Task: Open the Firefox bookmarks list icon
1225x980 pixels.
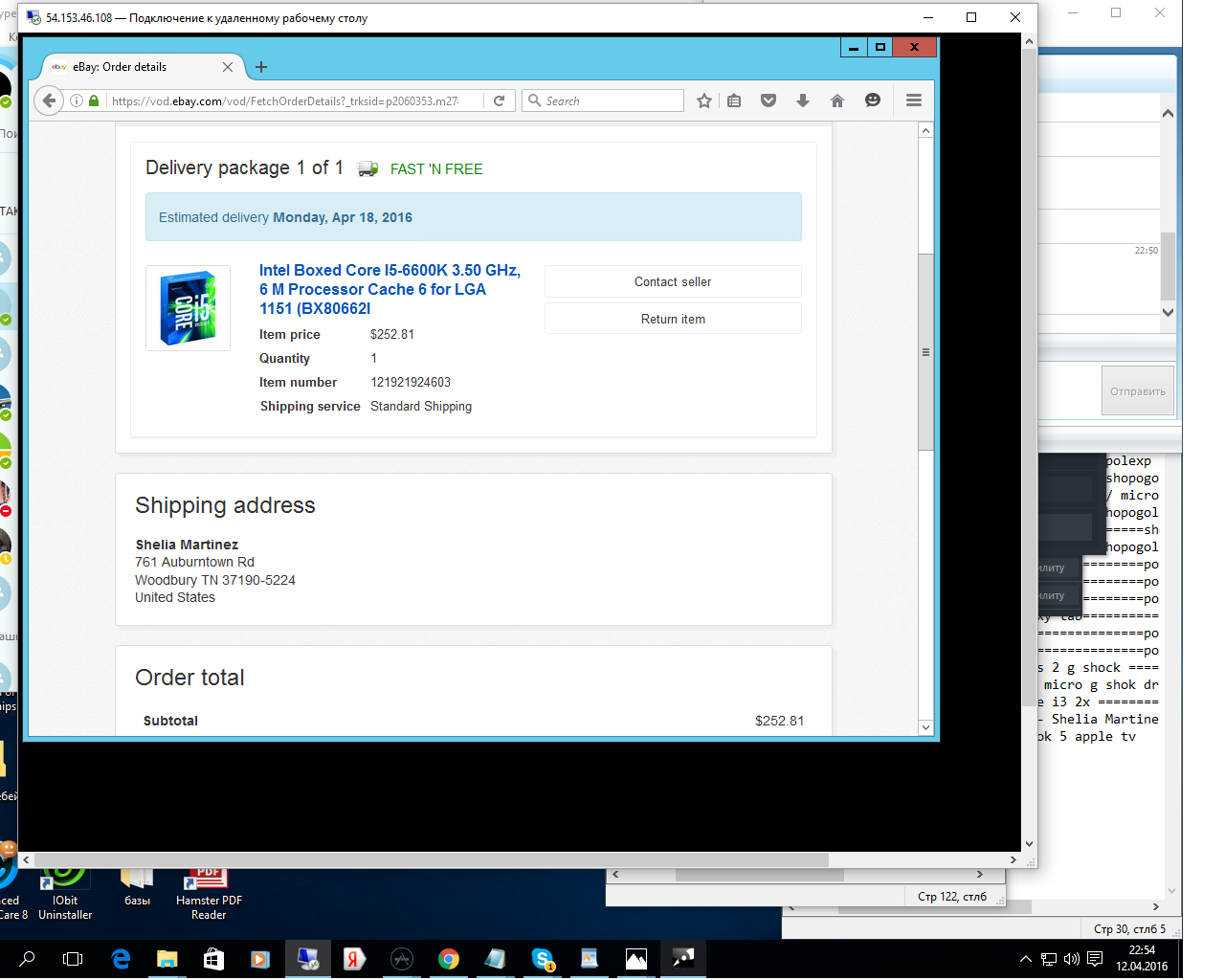Action: coord(734,100)
